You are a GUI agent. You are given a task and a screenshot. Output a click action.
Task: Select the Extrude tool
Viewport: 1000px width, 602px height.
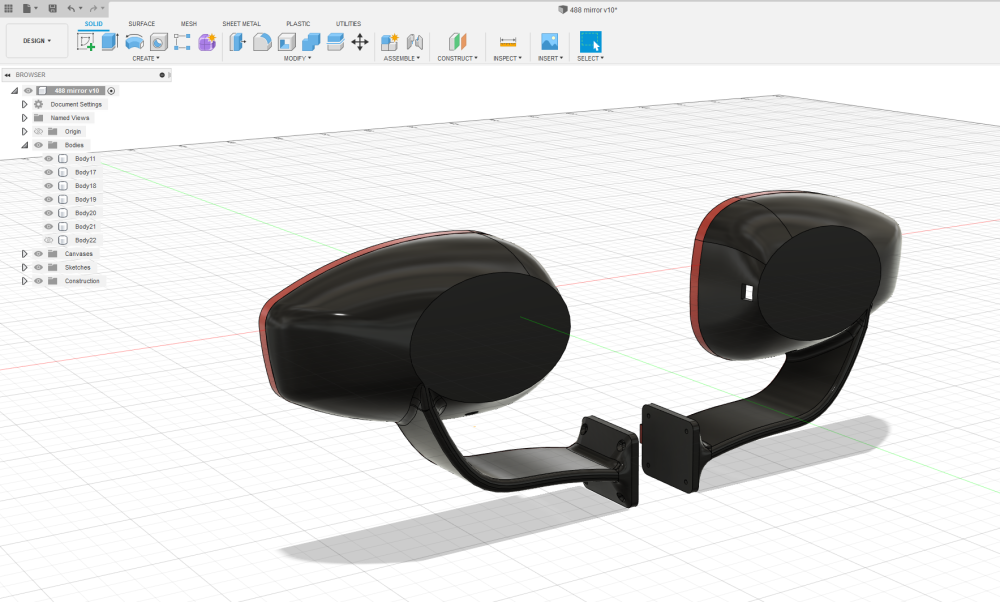click(110, 42)
